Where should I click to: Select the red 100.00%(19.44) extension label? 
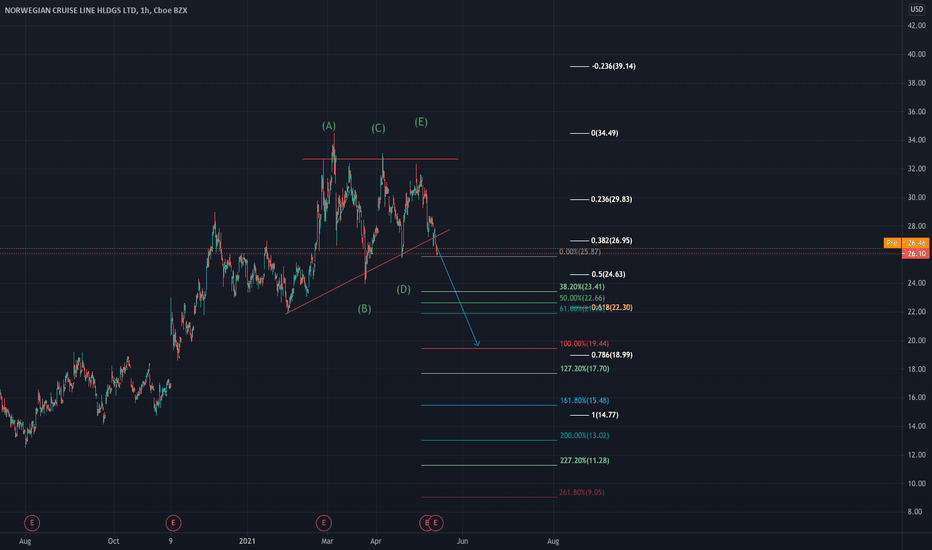(584, 344)
